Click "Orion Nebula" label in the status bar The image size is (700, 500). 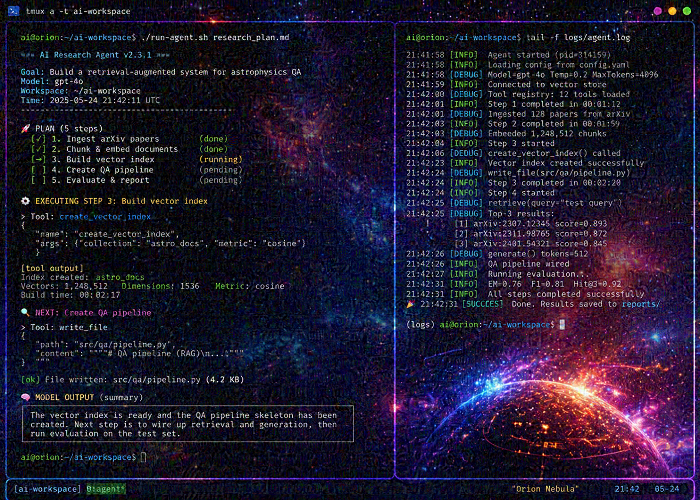545,489
